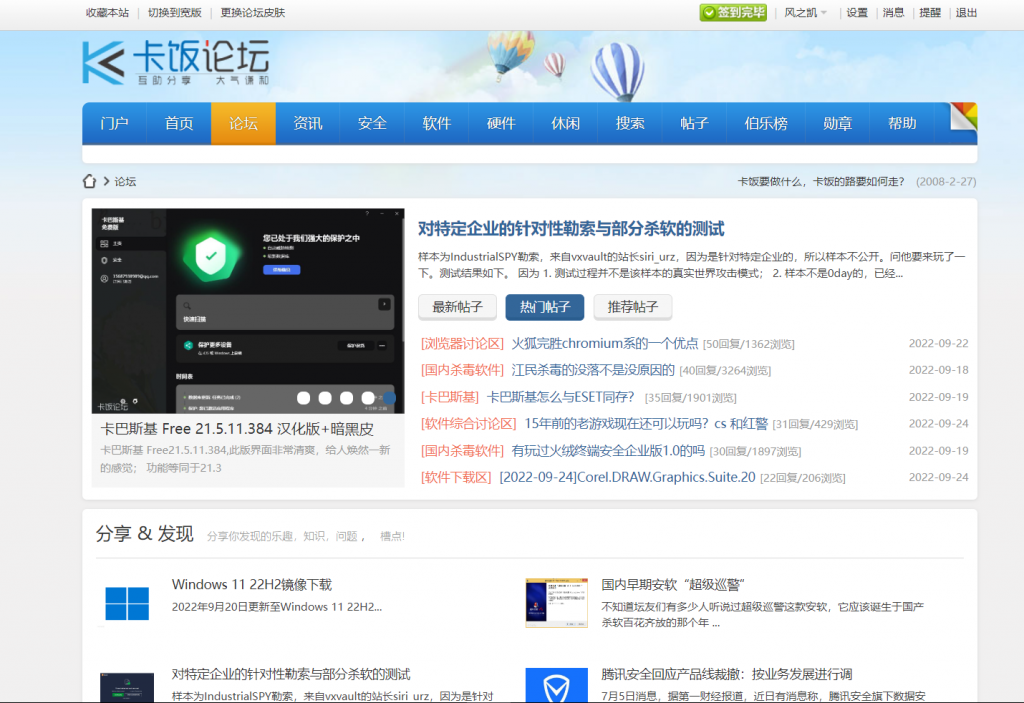Open lower 对特定企业的针对性勒索 title
This screenshot has width=1024, height=703.
[291, 674]
